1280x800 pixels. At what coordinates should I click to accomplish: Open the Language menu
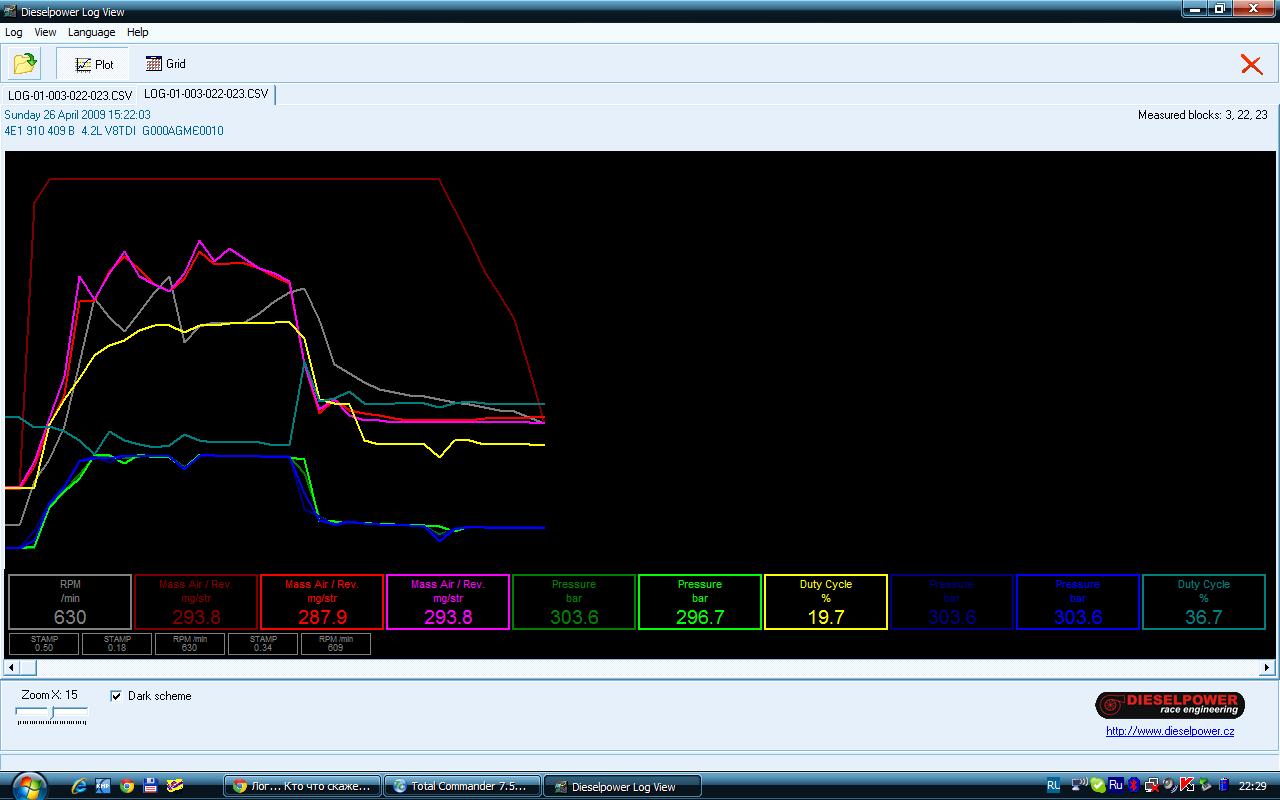point(91,32)
